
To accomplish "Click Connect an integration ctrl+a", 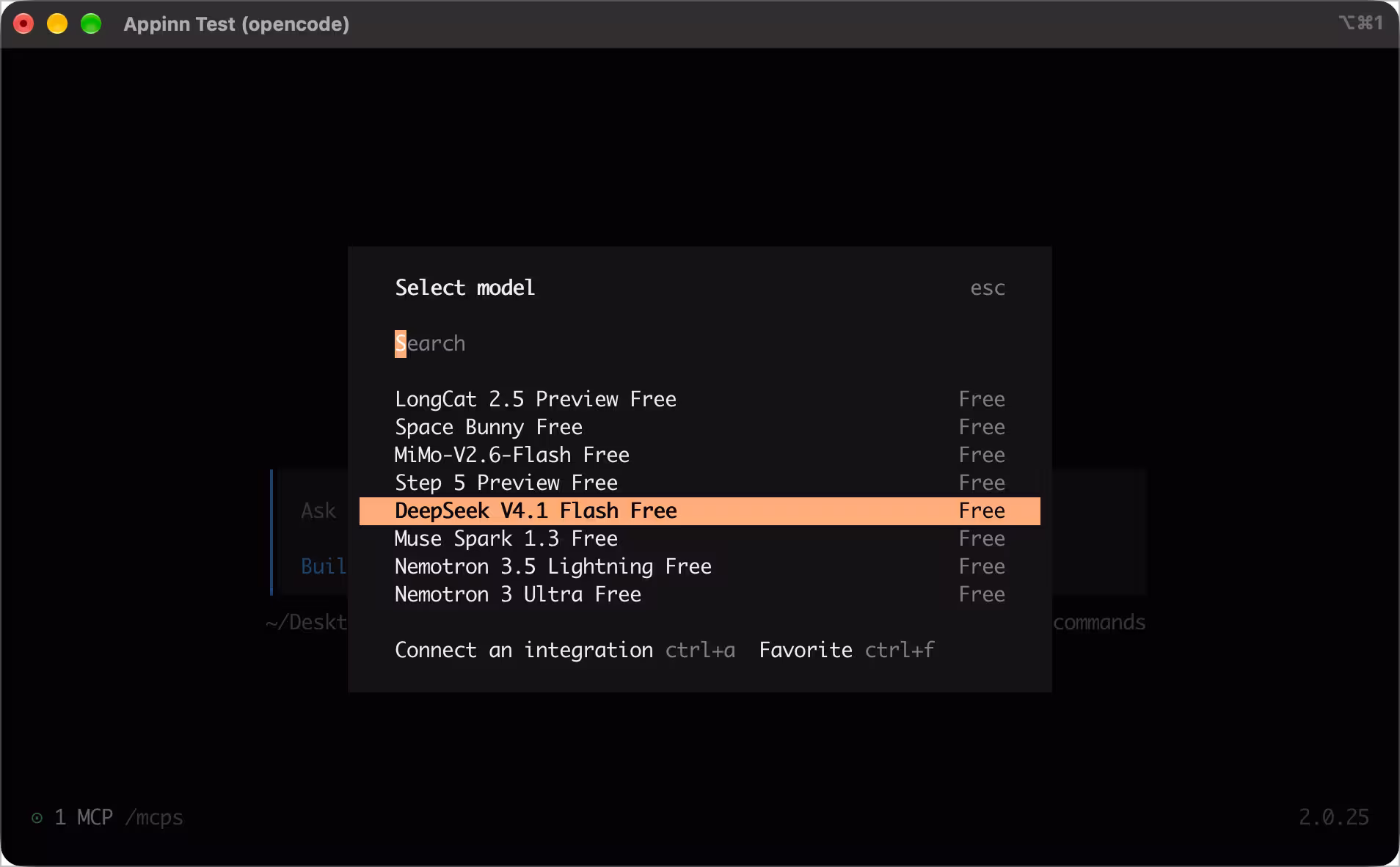I will coord(564,650).
